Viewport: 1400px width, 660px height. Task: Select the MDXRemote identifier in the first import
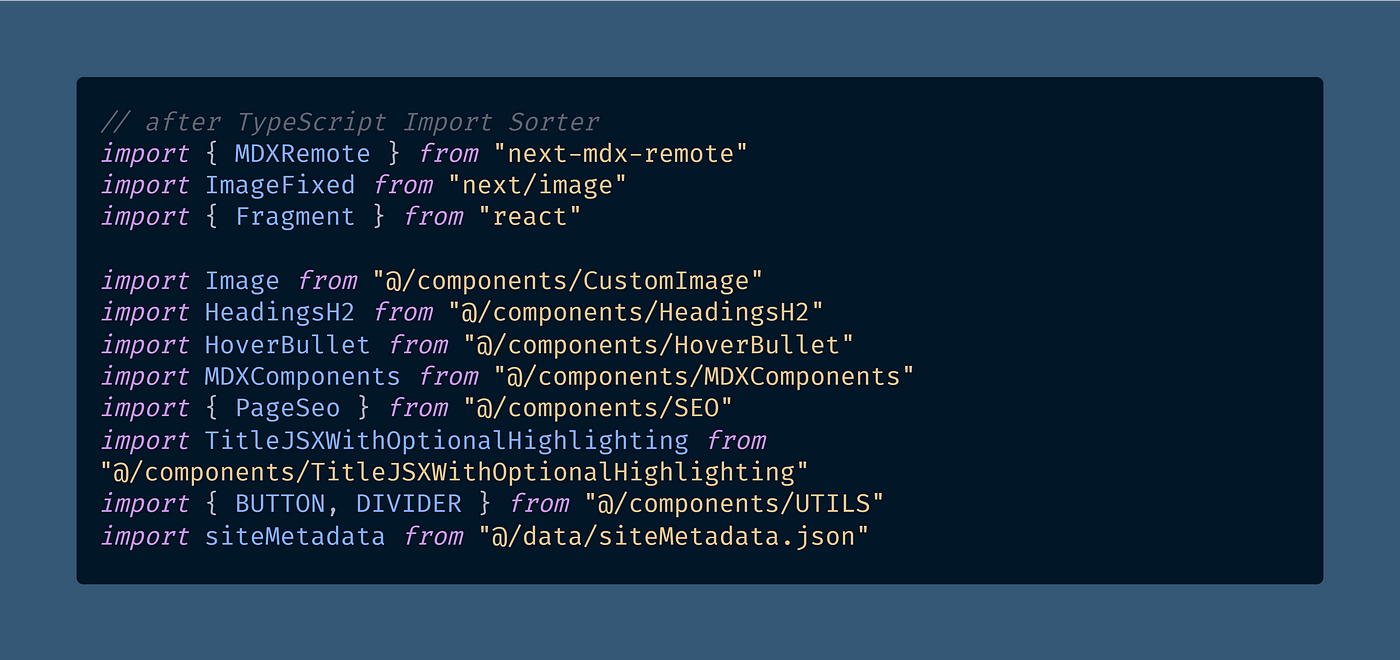pos(302,154)
